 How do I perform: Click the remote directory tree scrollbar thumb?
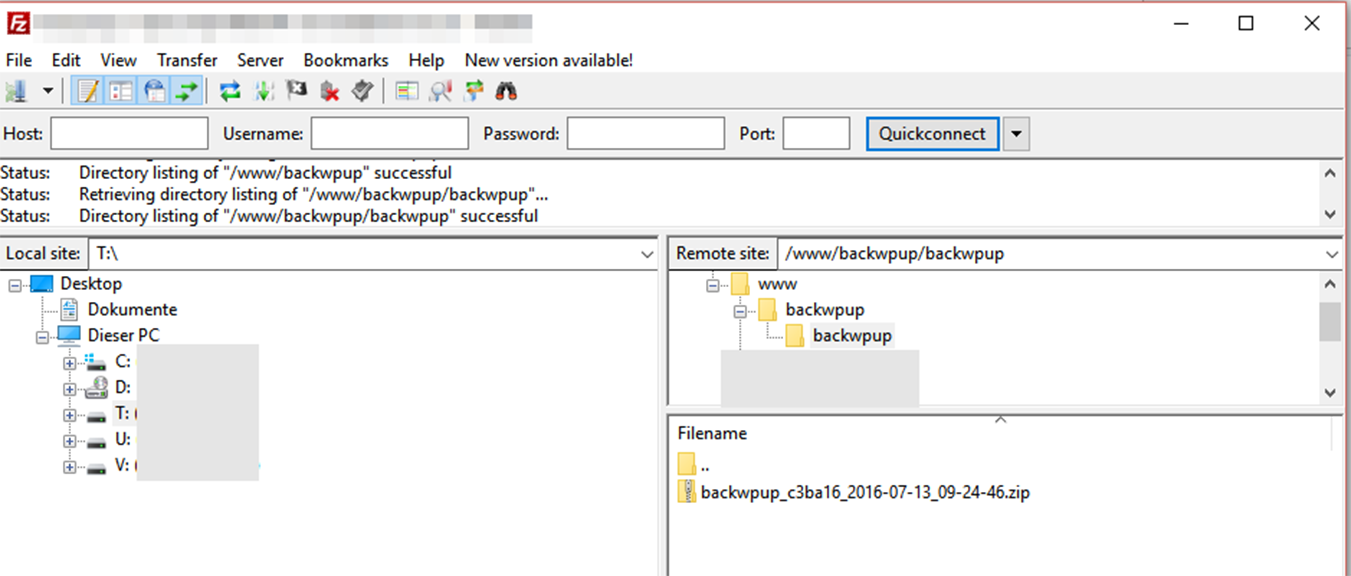pyautogui.click(x=1329, y=322)
